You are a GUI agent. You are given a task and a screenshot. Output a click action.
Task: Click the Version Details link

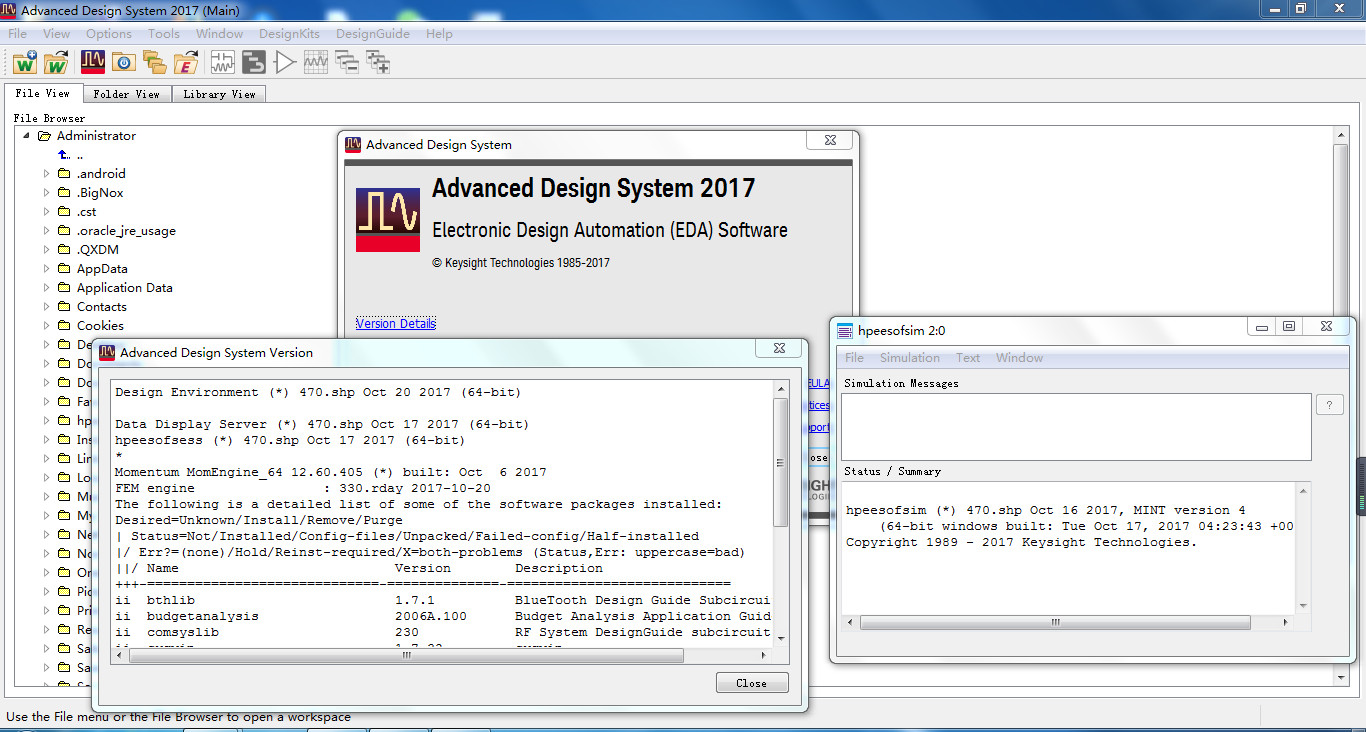(x=396, y=323)
